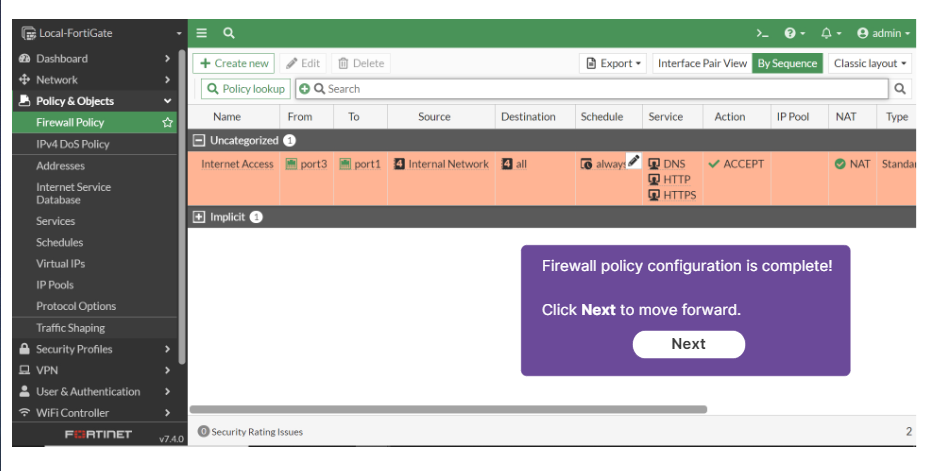
Task: Expand the Implicit policy group
Action: coord(199,217)
